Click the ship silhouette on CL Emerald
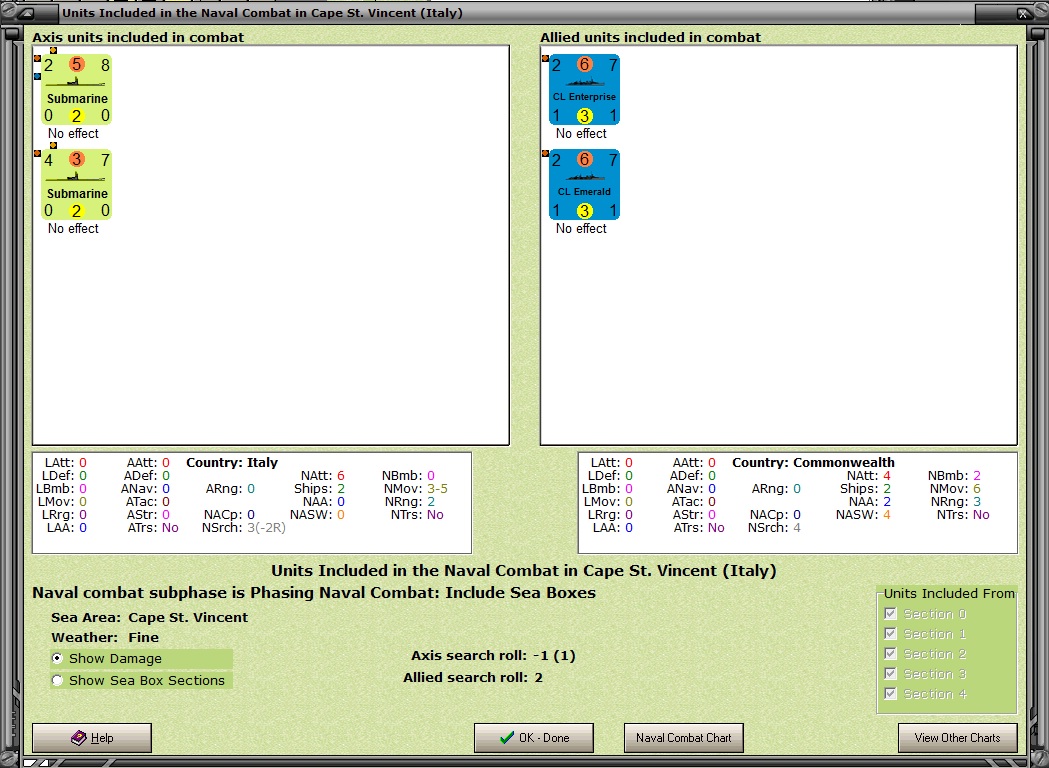 click(584, 177)
